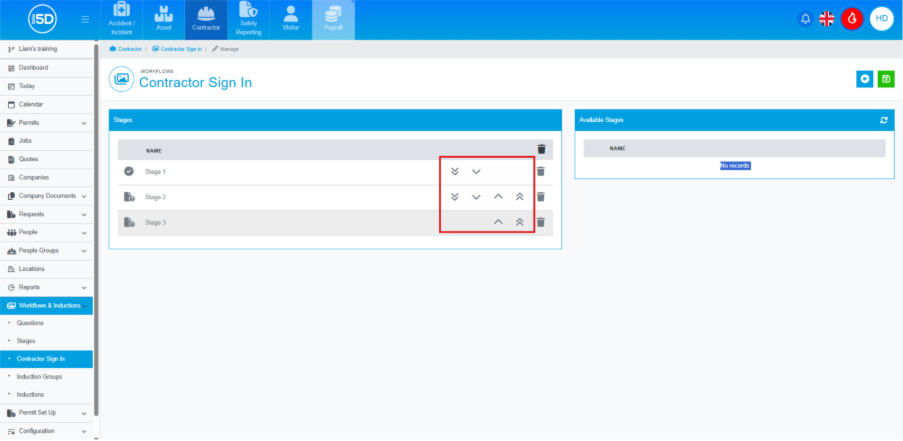The height and width of the screenshot is (441, 903).
Task: Select the Contractor module tab
Action: coord(206,20)
